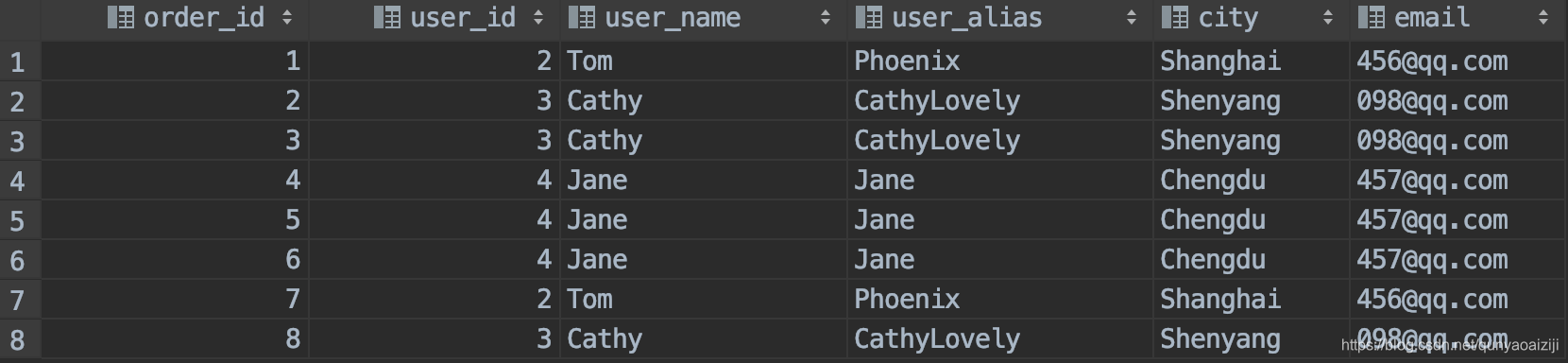Click user_alias cell Jane in row 4
This screenshot has height=363, width=1568.
1000,181
